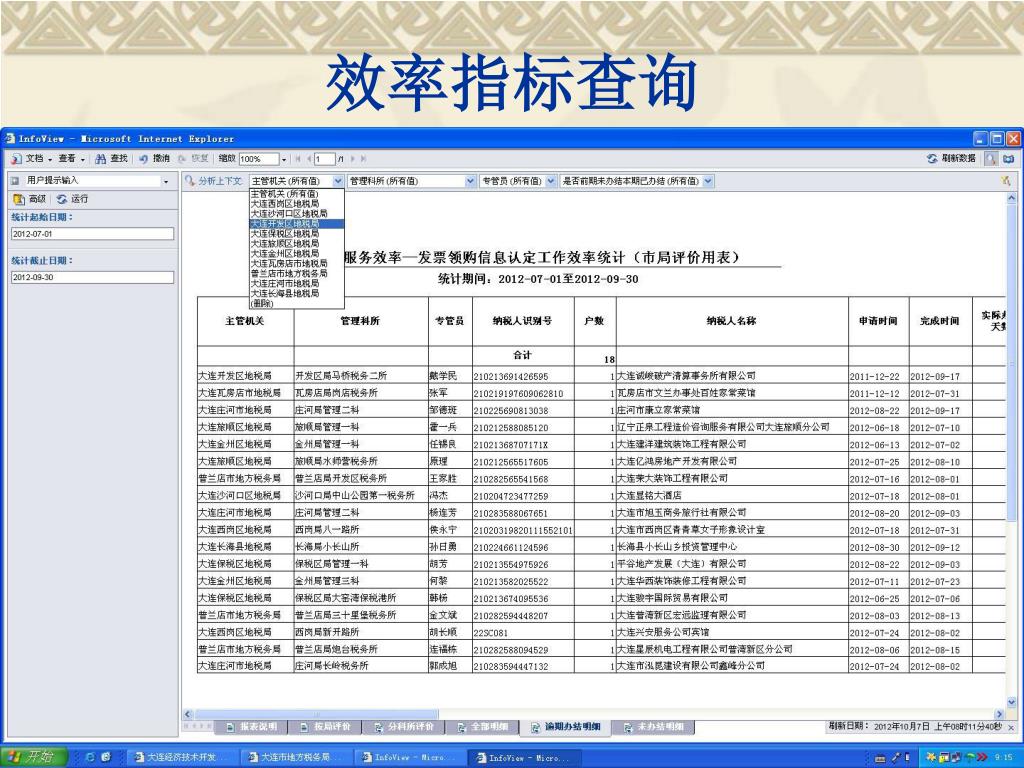Select 大连西岗区地税局 in the dropdown list
Screen dimensions: 1024x768
[x=296, y=204]
